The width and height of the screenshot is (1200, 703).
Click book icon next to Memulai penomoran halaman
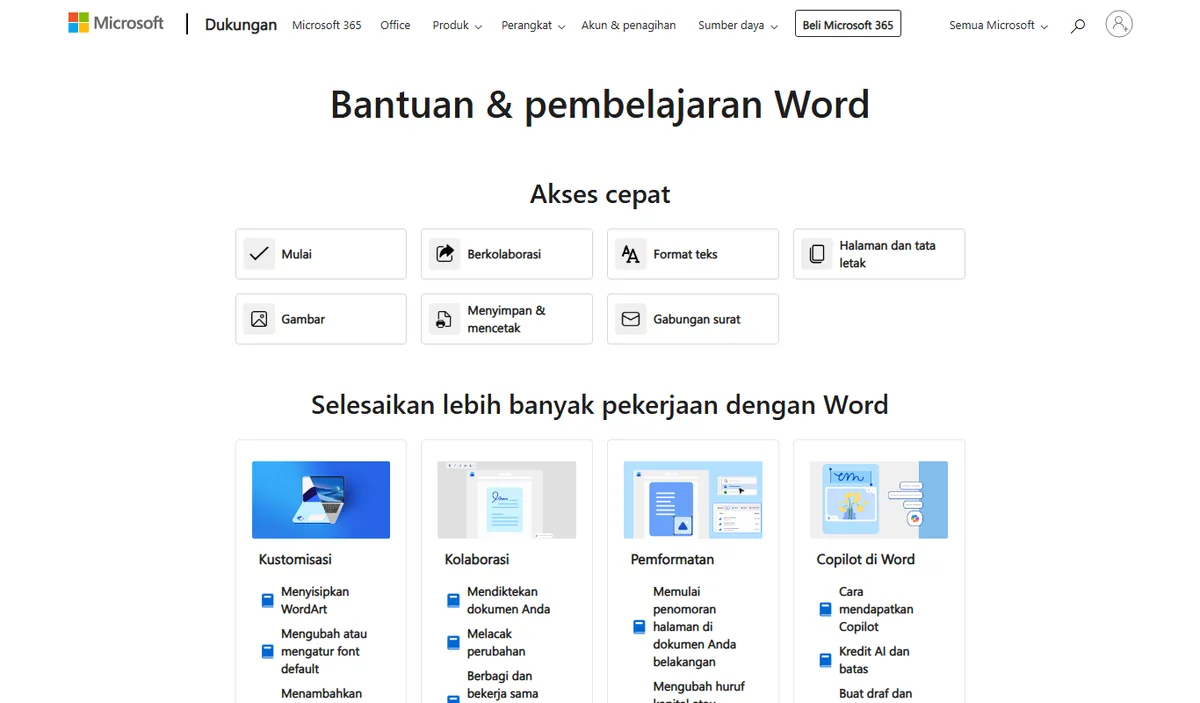pyautogui.click(x=639, y=627)
